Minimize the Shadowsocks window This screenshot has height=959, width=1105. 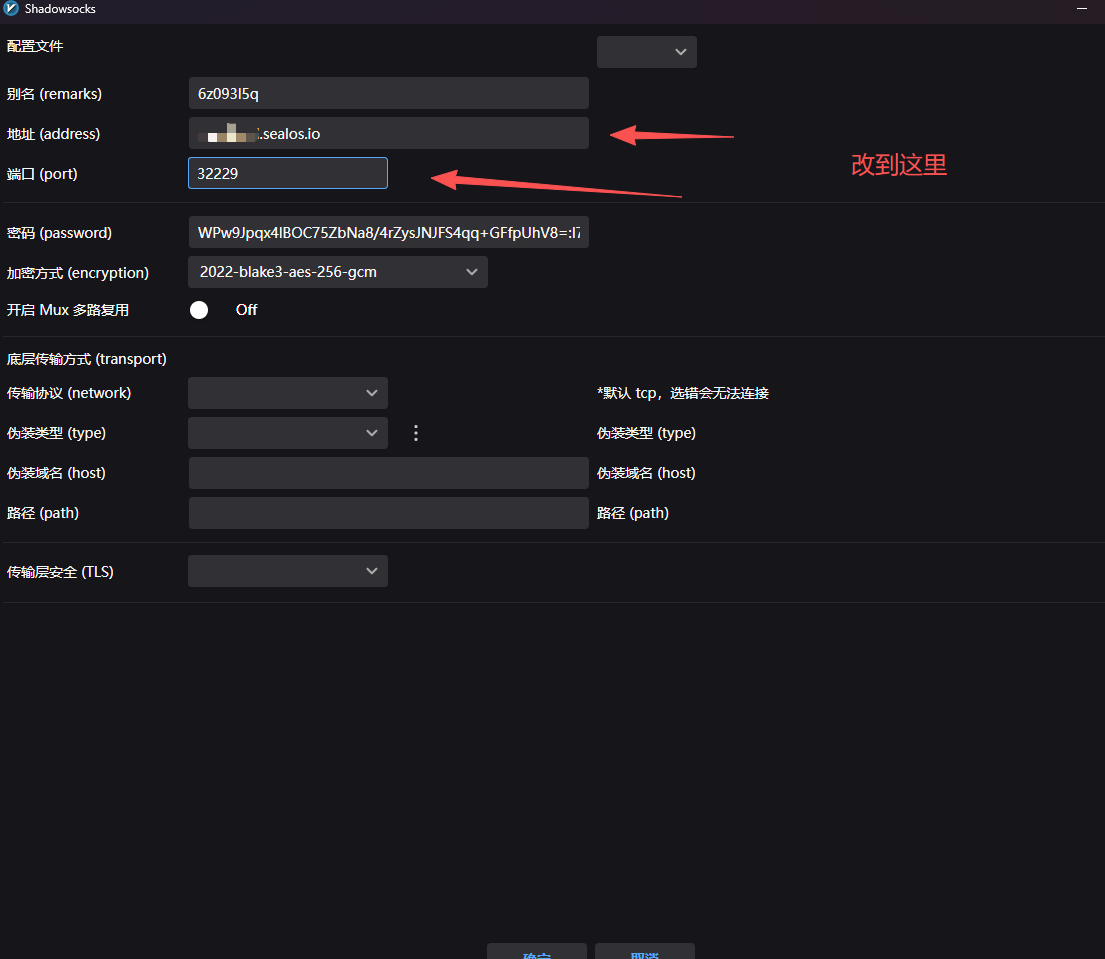pyautogui.click(x=1083, y=8)
